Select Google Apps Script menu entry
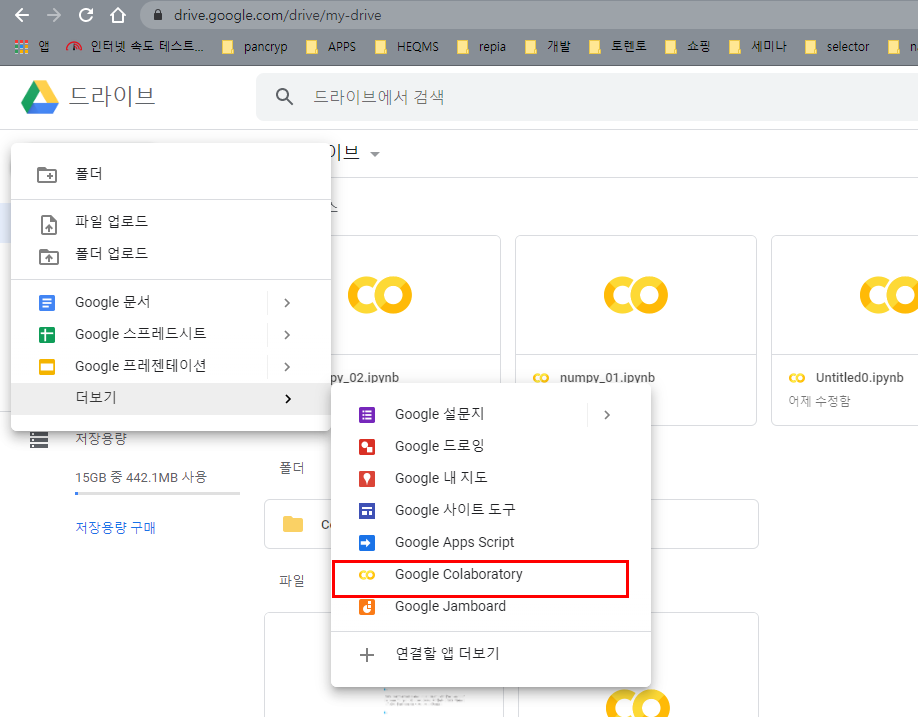 pos(454,542)
